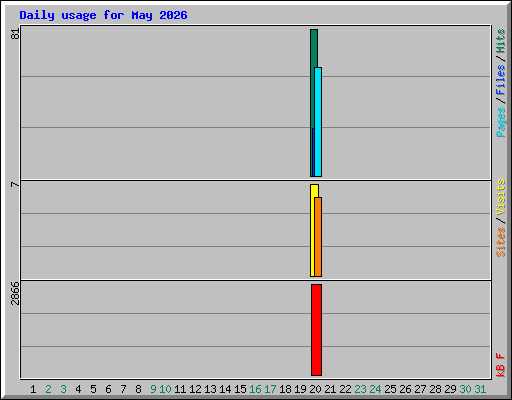Screen dimensions: 512x400
Task: Click day label 21 on x-axis
Action: point(330,389)
